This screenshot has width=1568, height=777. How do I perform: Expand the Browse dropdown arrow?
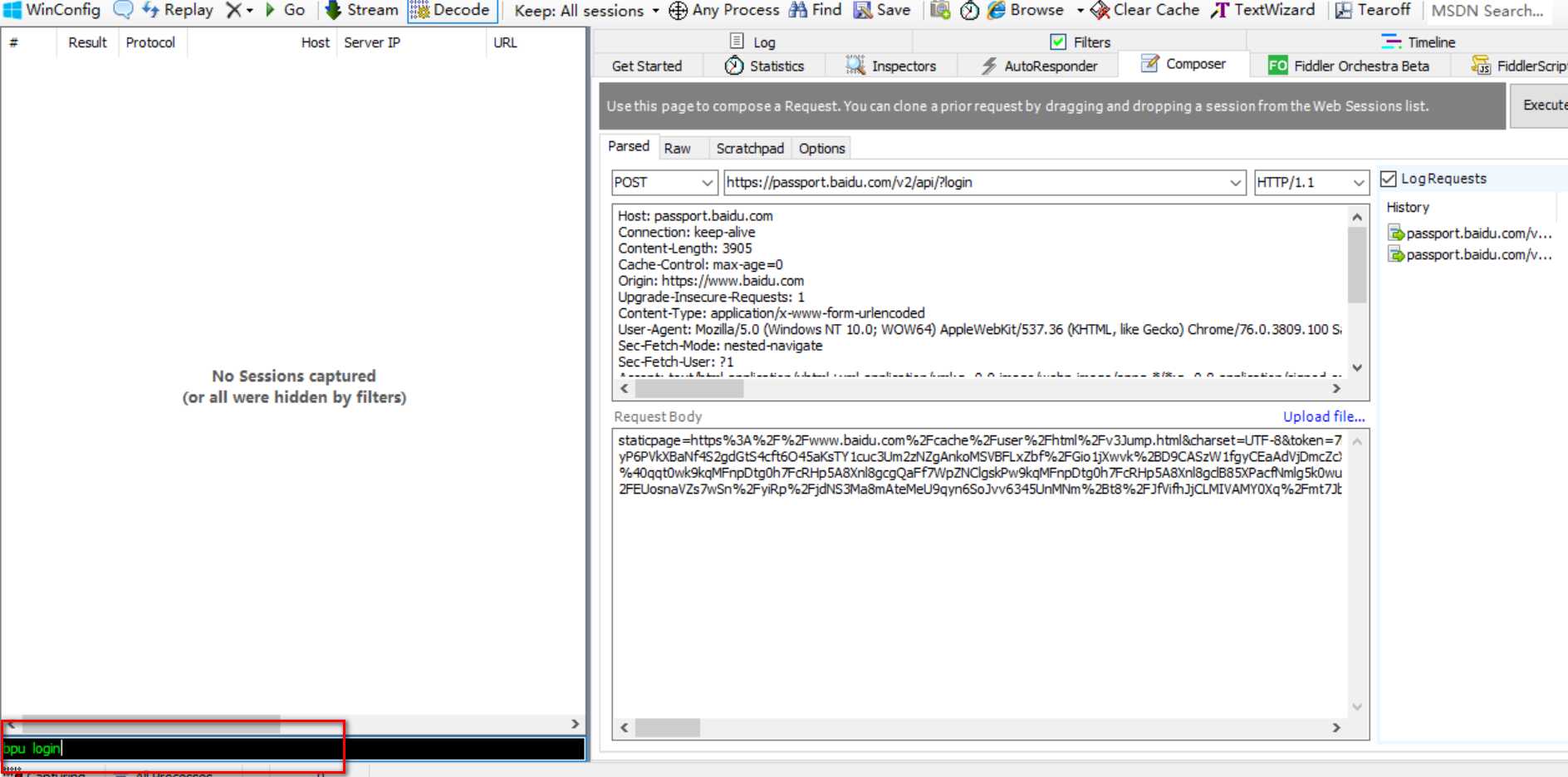[1080, 11]
